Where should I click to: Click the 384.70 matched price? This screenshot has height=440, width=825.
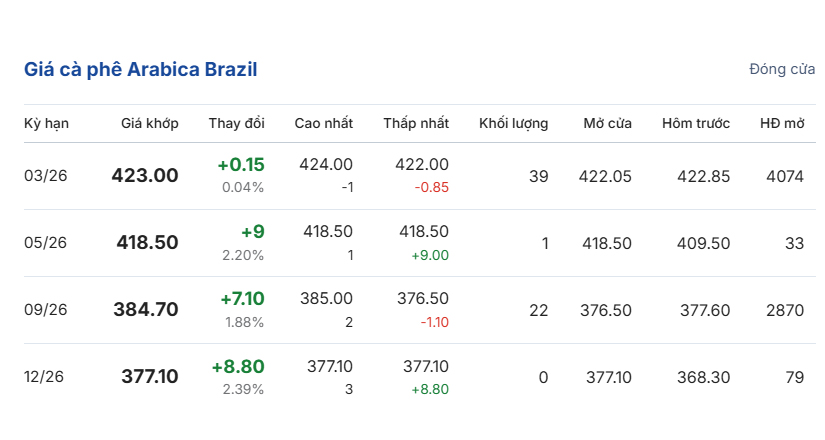tap(146, 310)
